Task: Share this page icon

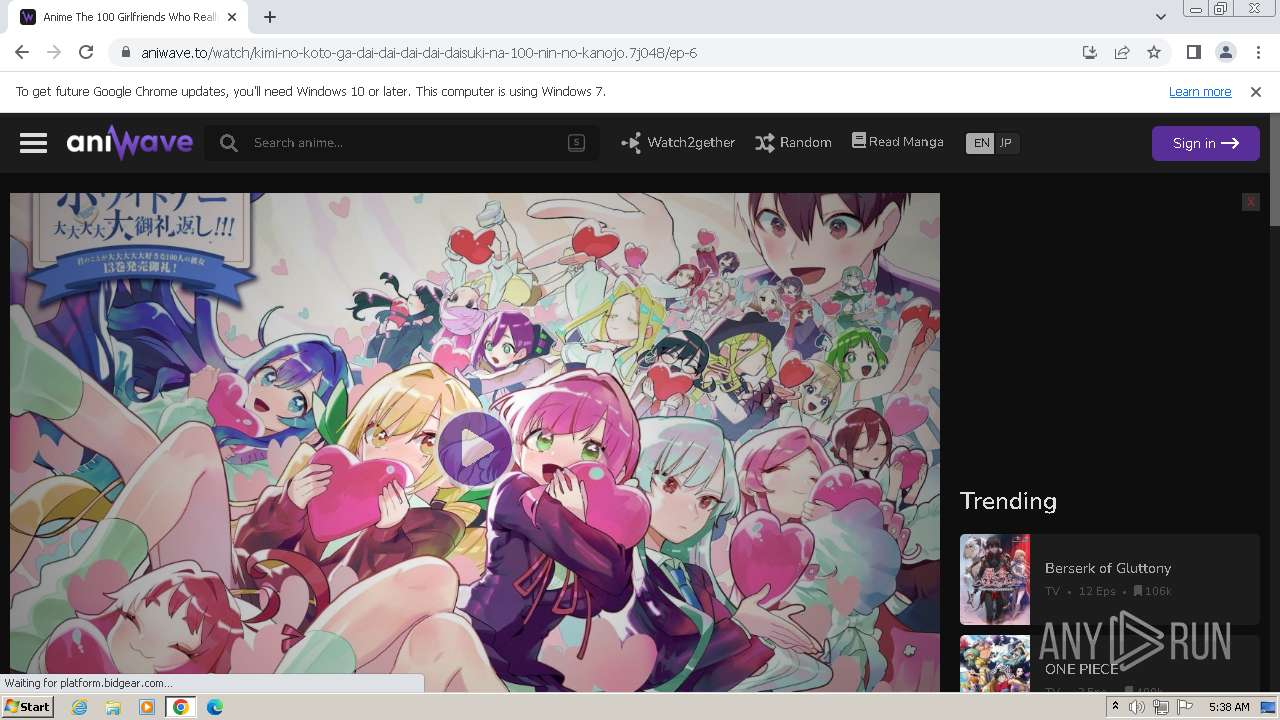Action: tap(1122, 52)
